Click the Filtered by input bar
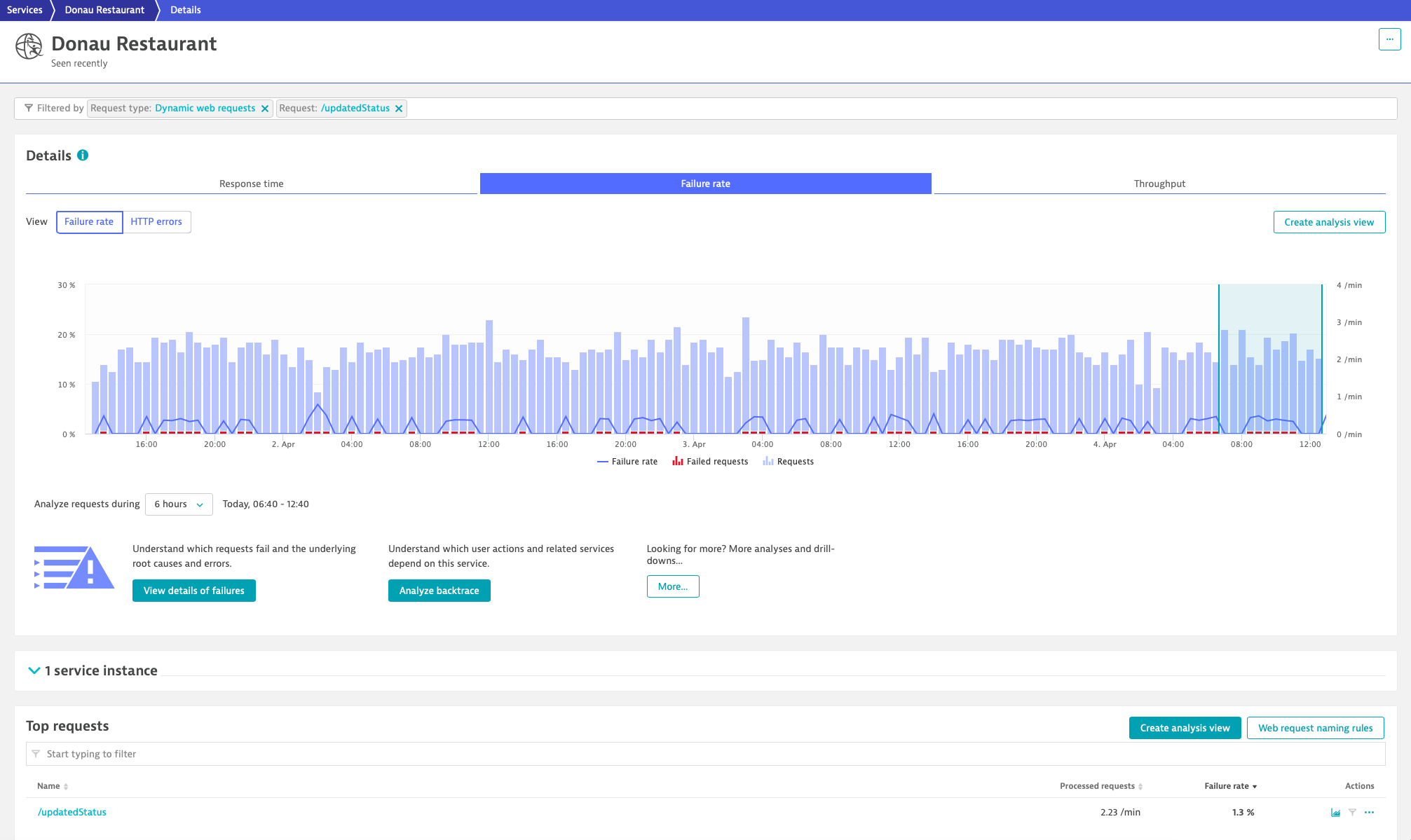This screenshot has width=1411, height=840. 706,109
